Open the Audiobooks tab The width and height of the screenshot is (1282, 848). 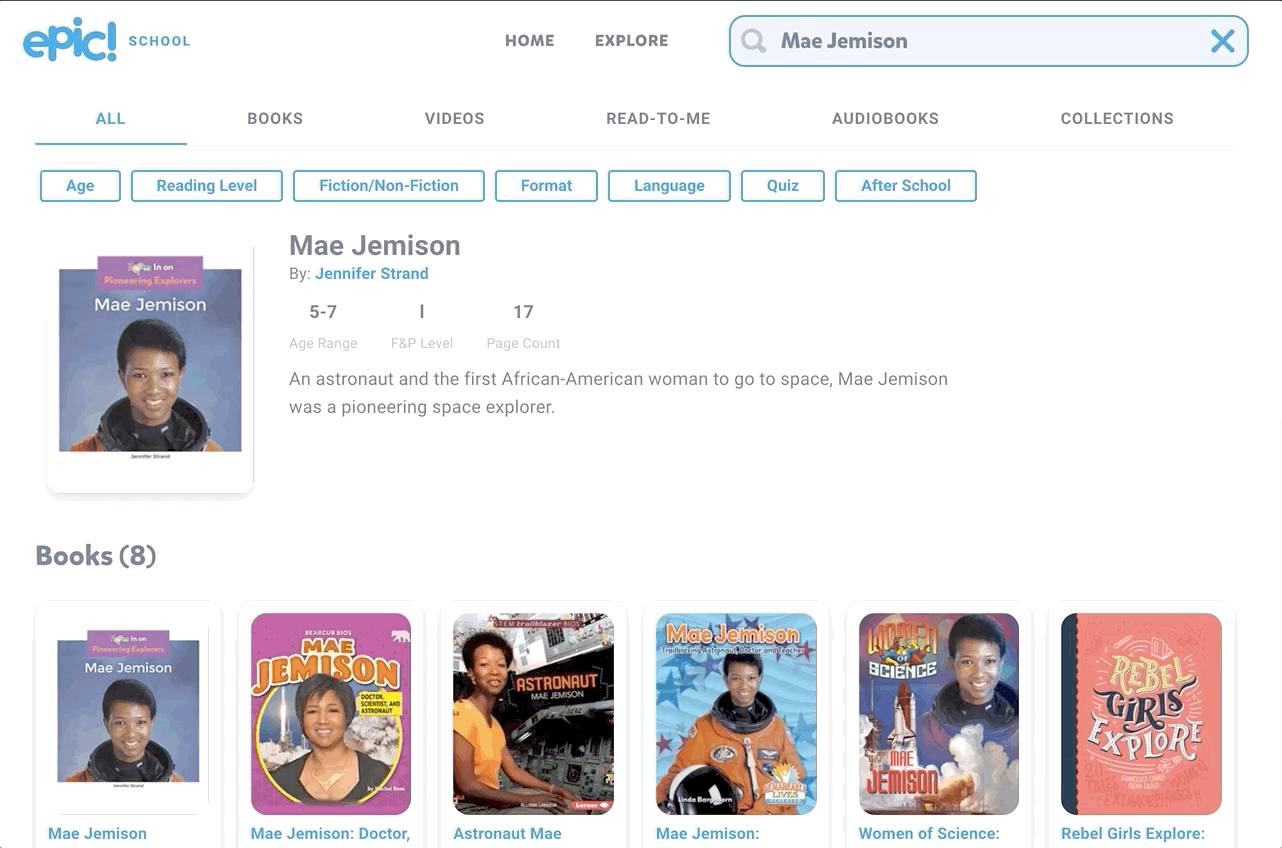pos(885,118)
